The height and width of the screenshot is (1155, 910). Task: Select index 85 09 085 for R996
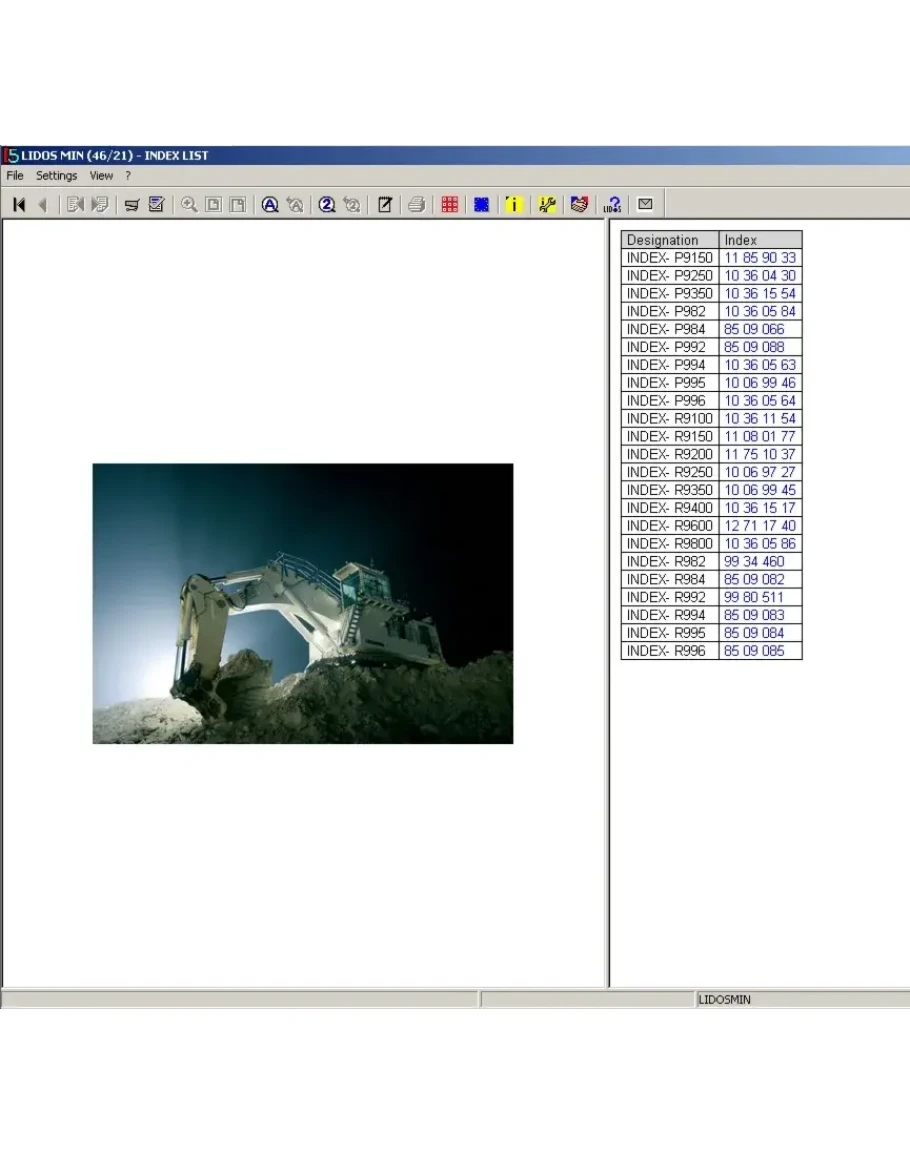coord(754,651)
